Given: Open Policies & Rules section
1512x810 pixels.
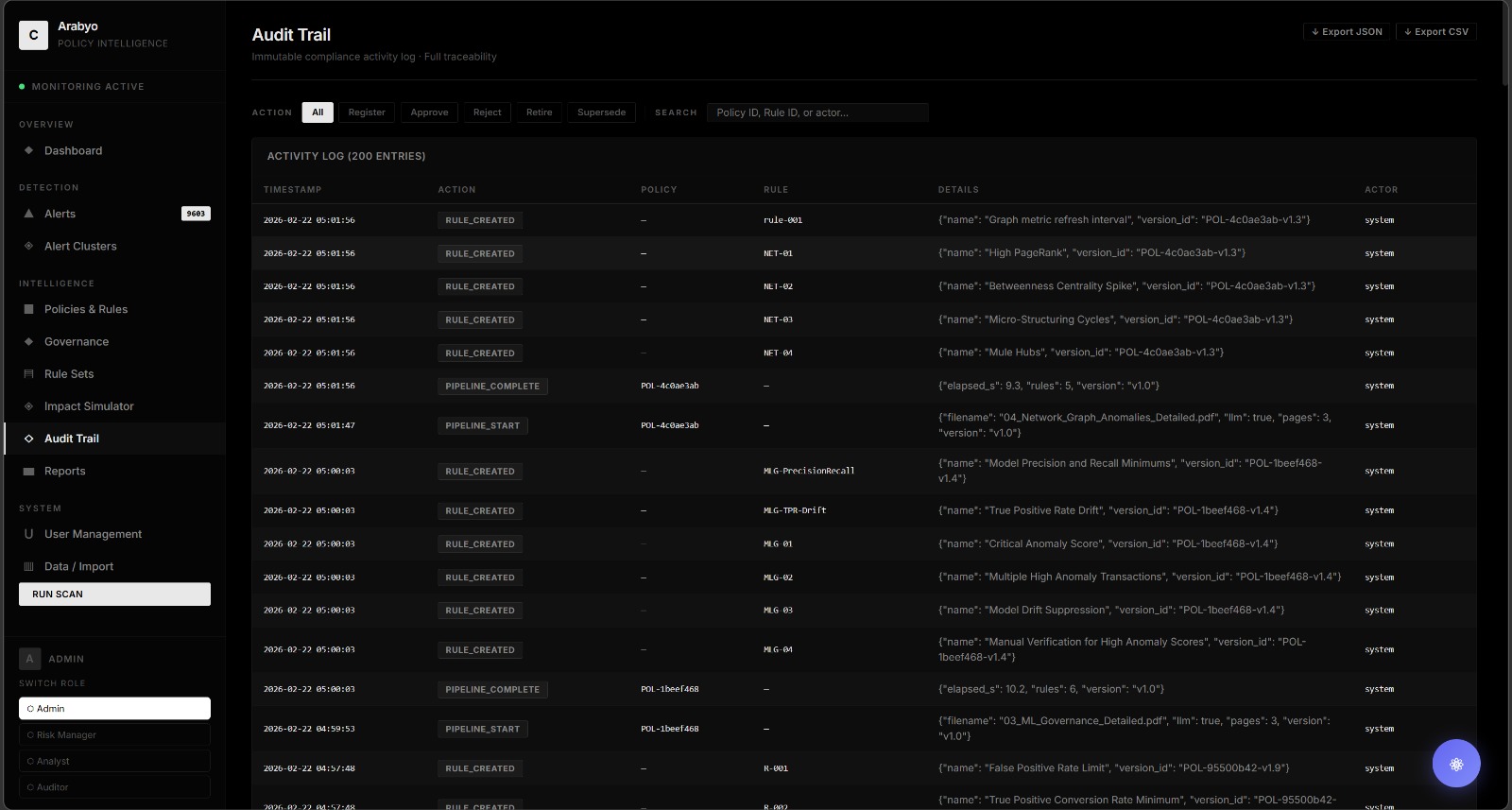Looking at the screenshot, I should [114, 309].
